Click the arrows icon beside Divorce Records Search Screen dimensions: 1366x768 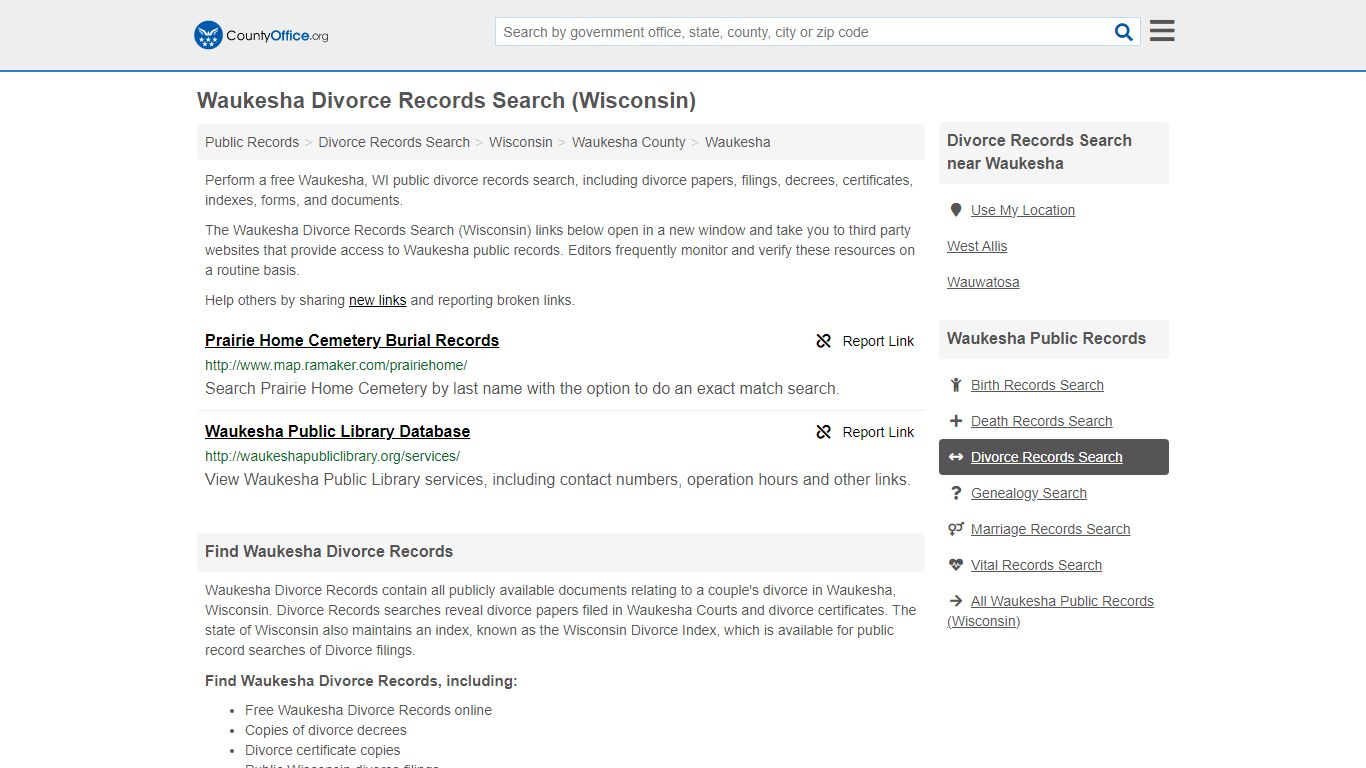(x=956, y=457)
